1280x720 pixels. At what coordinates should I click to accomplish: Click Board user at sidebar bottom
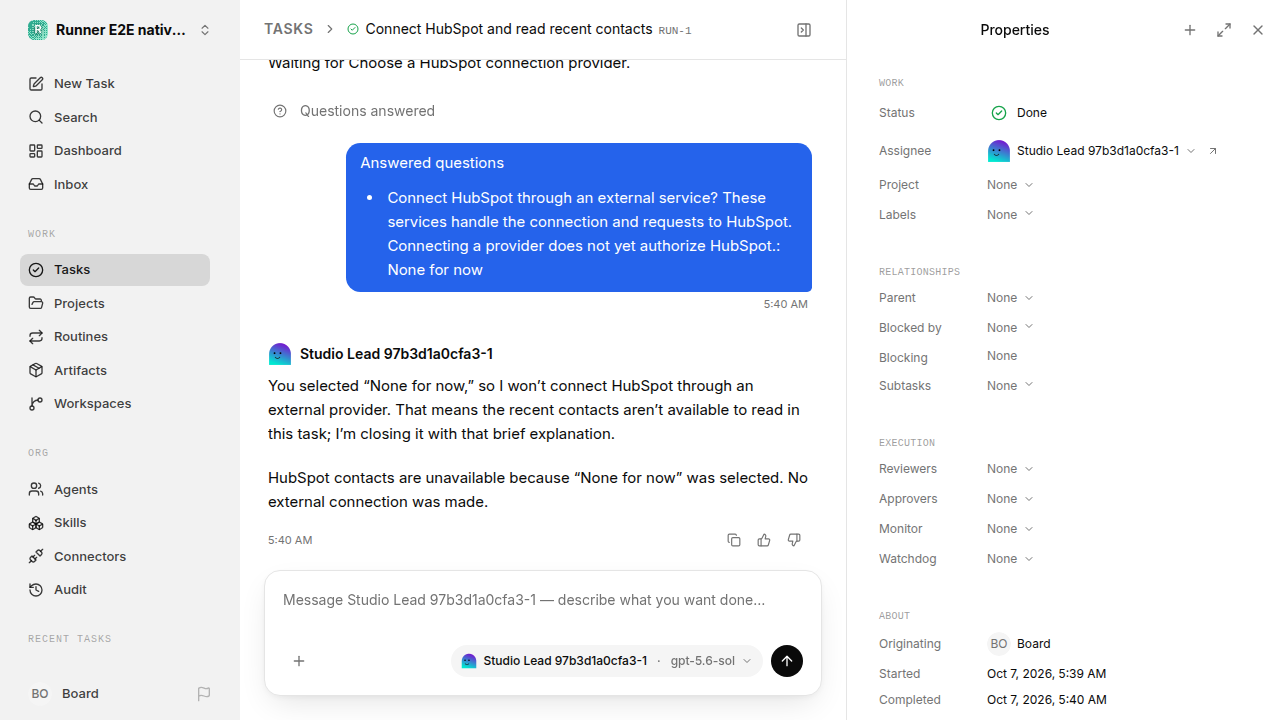coord(66,694)
